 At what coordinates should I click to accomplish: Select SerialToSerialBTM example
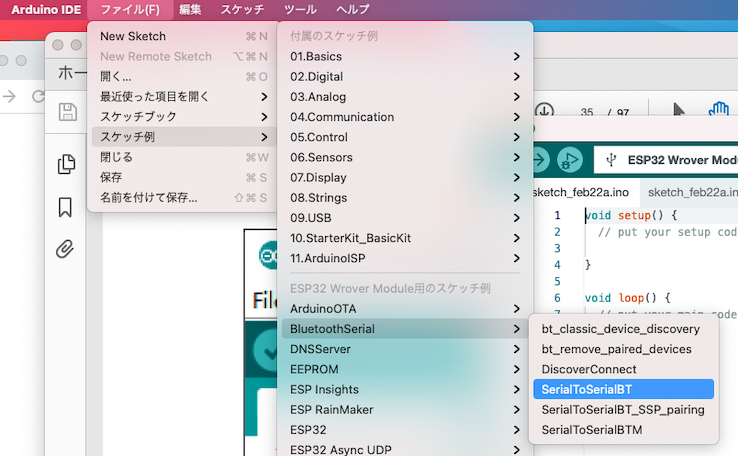(624, 430)
